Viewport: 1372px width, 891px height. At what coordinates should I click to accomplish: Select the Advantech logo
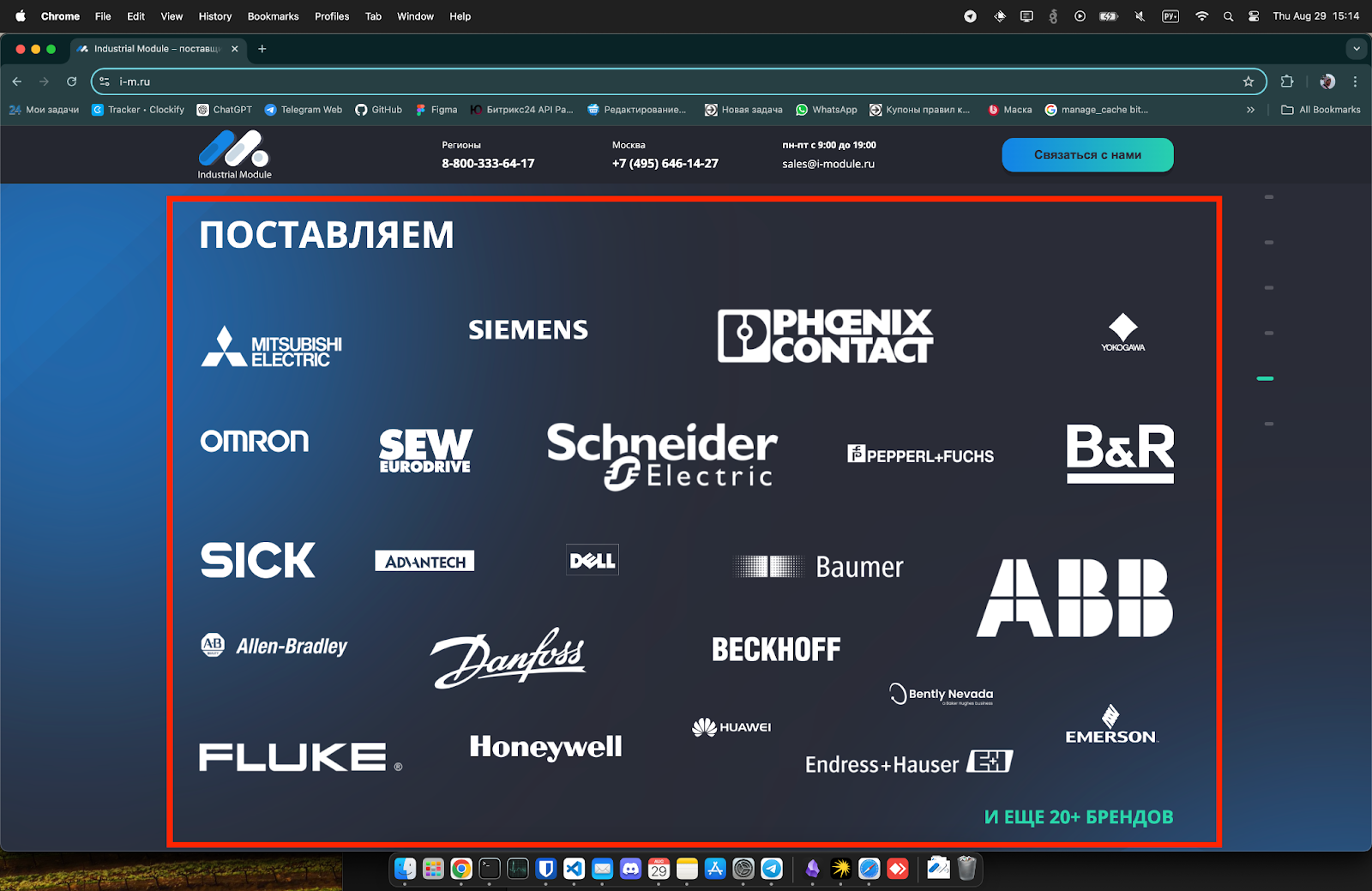click(424, 561)
